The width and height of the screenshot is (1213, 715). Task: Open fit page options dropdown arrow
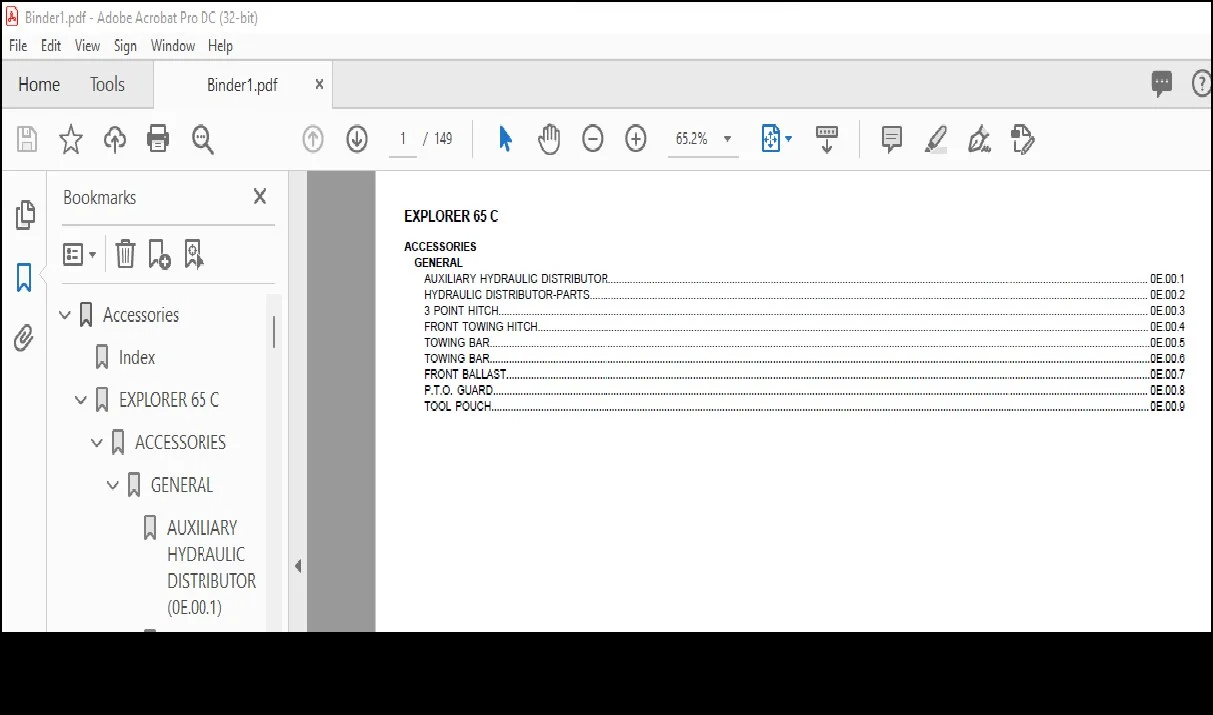788,139
